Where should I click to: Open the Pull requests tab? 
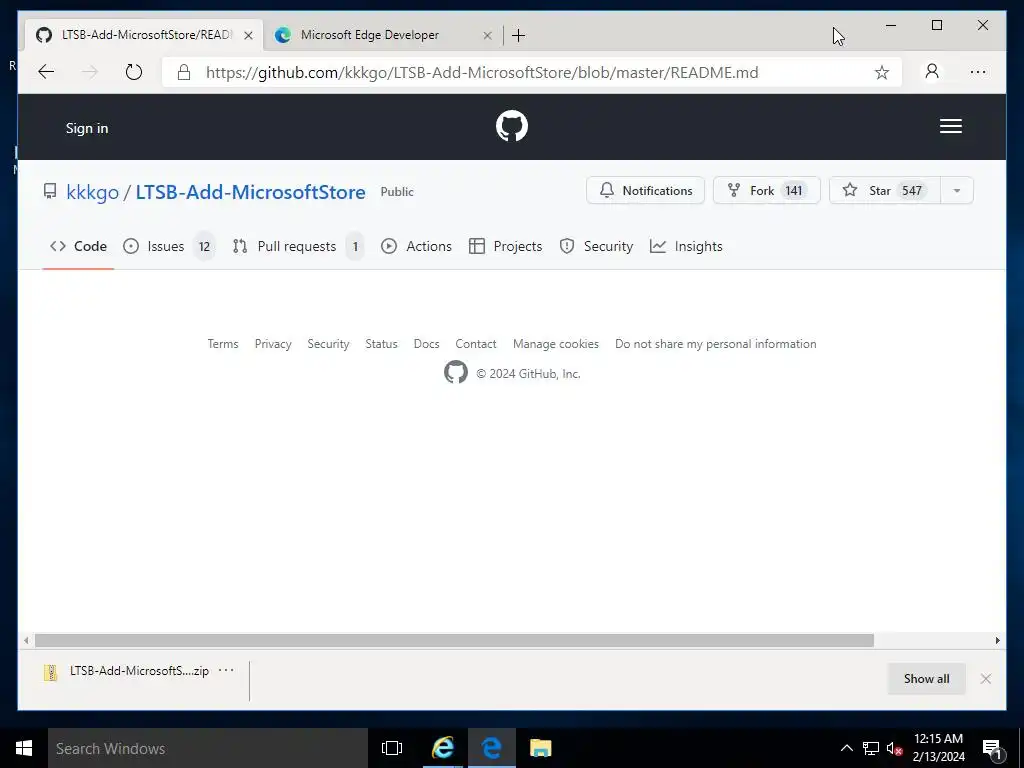tap(298, 246)
